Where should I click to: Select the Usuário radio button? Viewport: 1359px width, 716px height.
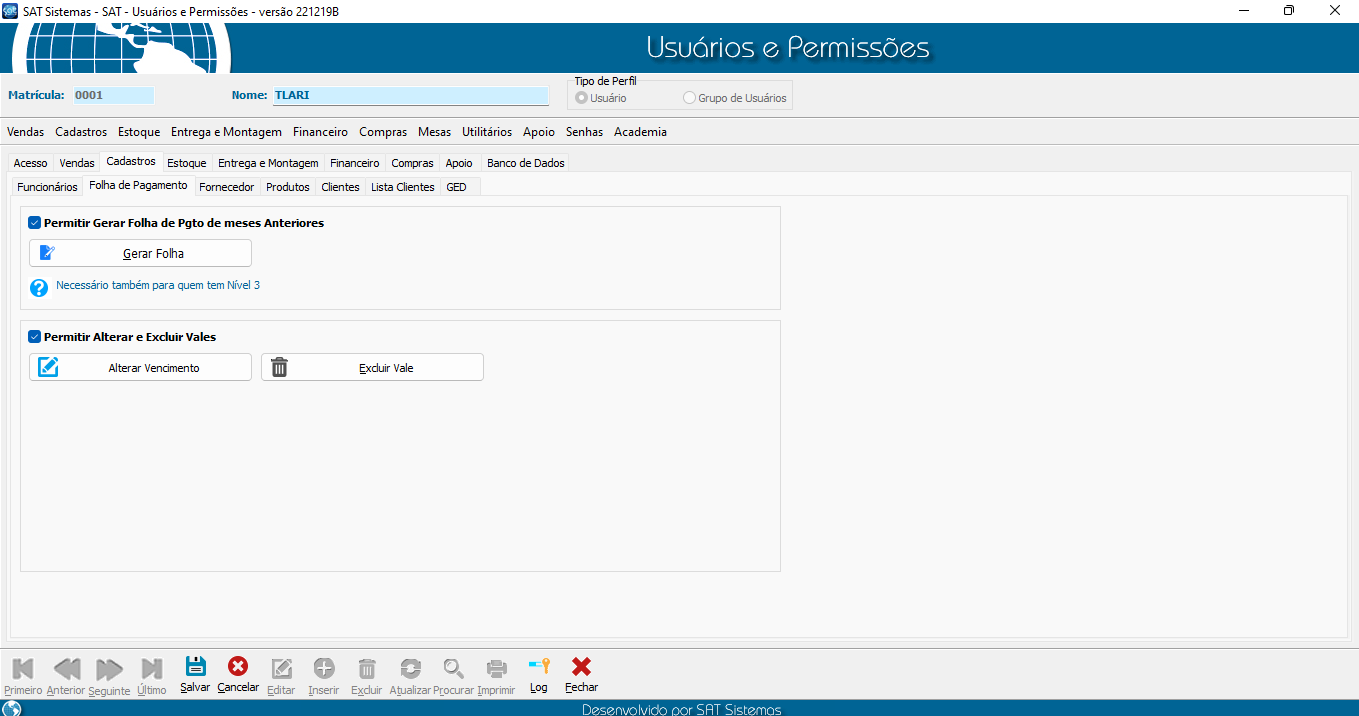(581, 98)
